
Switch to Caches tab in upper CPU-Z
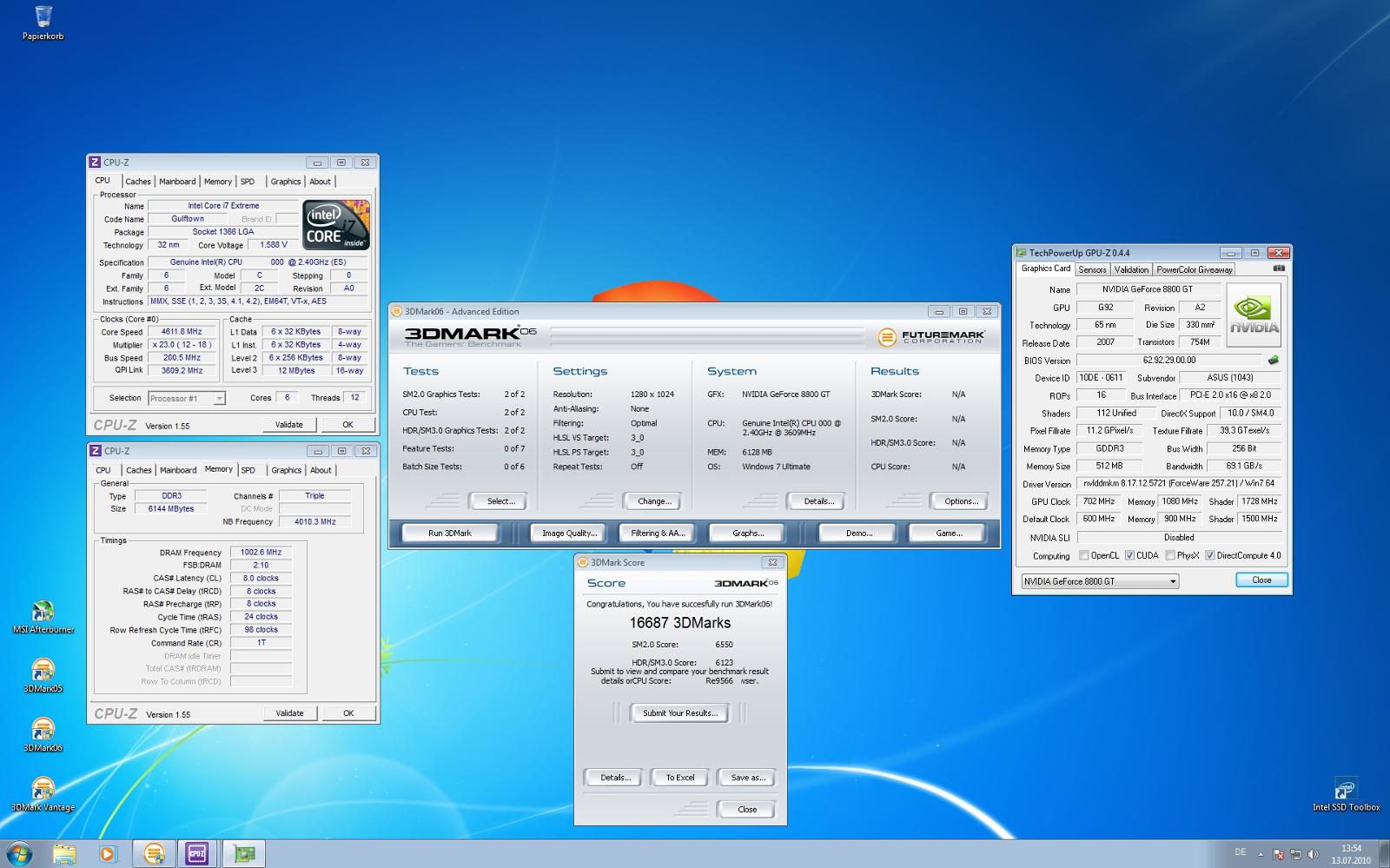click(138, 182)
